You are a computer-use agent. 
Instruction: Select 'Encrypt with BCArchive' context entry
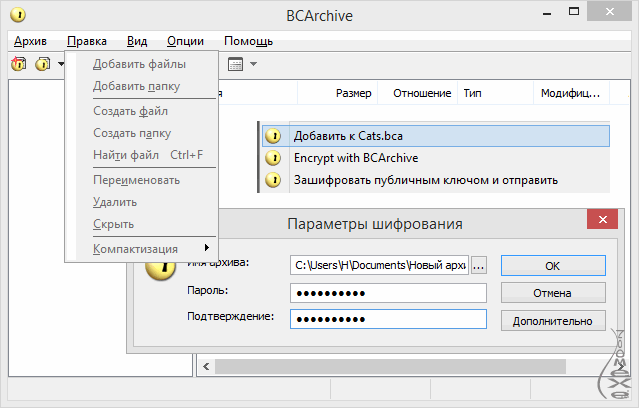point(355,158)
